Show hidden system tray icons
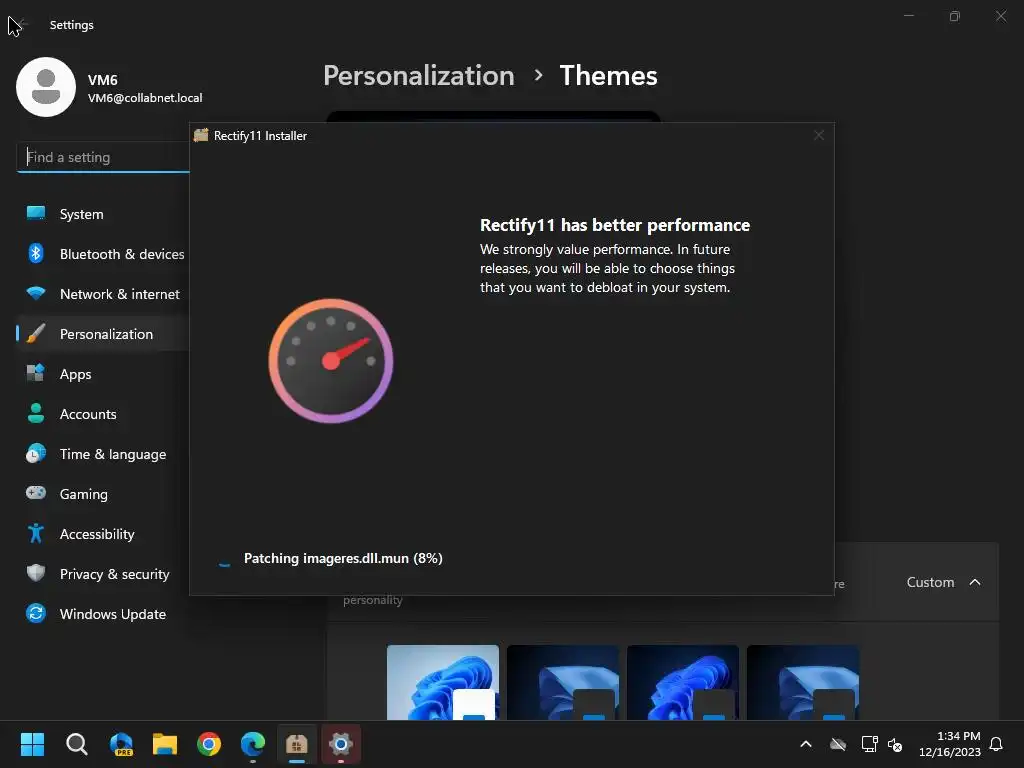Image resolution: width=1024 pixels, height=768 pixels. [806, 744]
